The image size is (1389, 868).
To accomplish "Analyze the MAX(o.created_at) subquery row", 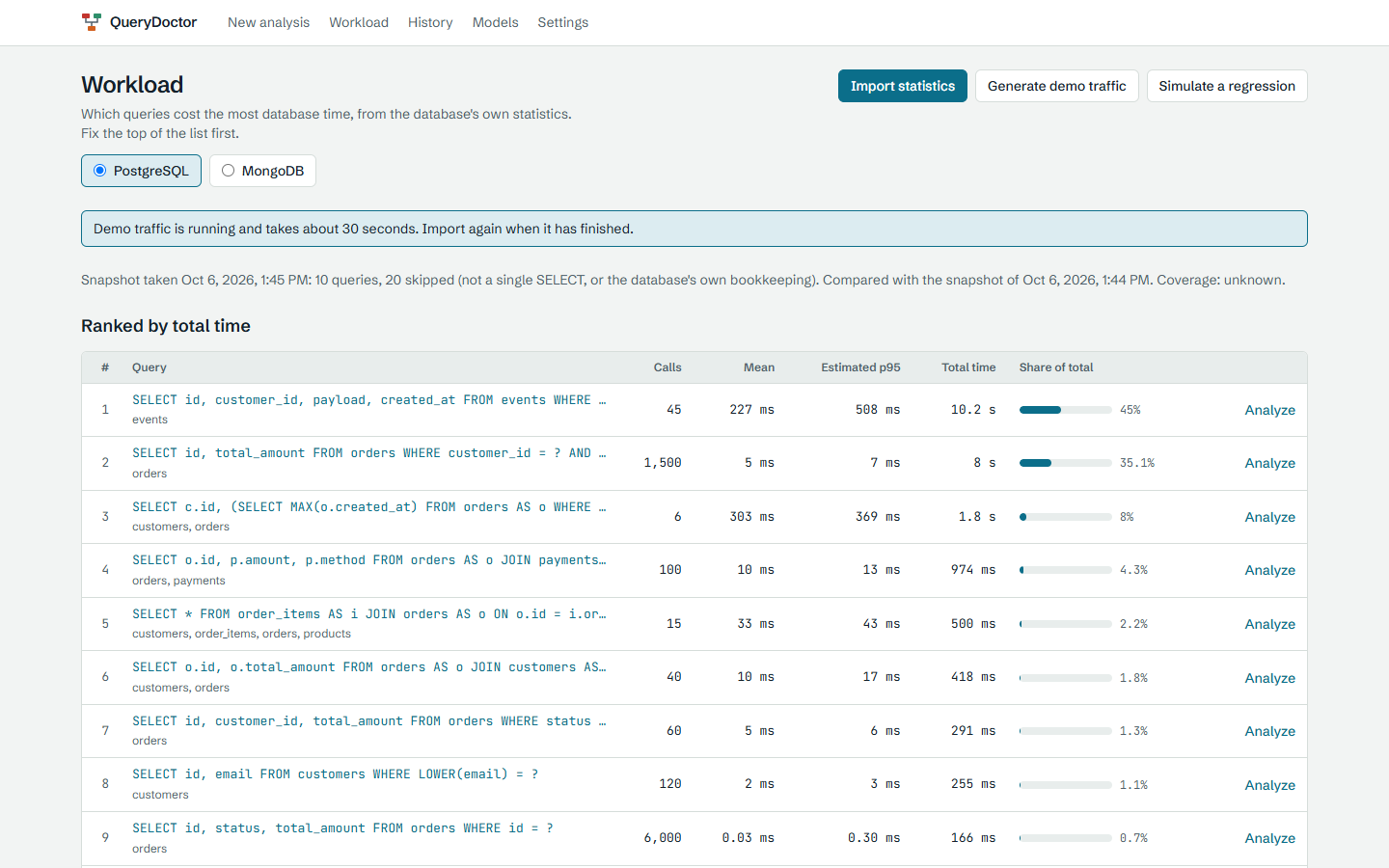I will 1269,517.
